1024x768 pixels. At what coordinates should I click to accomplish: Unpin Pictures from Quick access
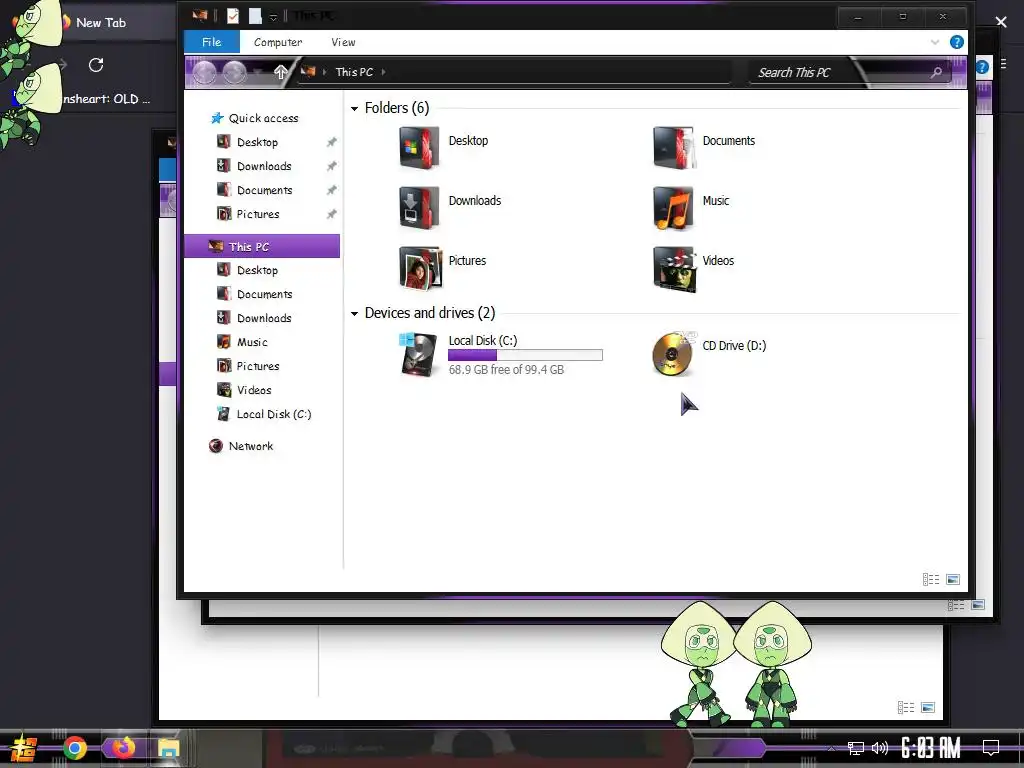point(332,214)
